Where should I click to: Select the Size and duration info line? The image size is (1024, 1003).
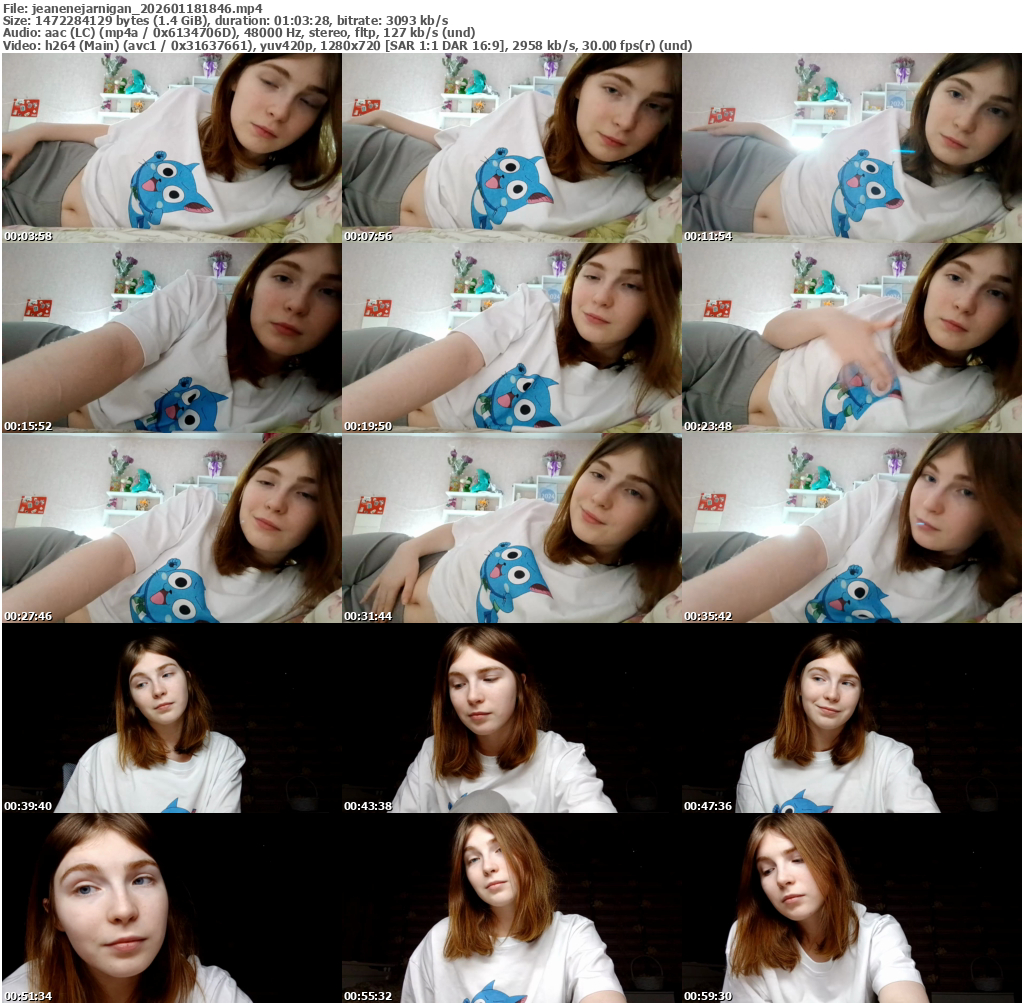(x=225, y=20)
